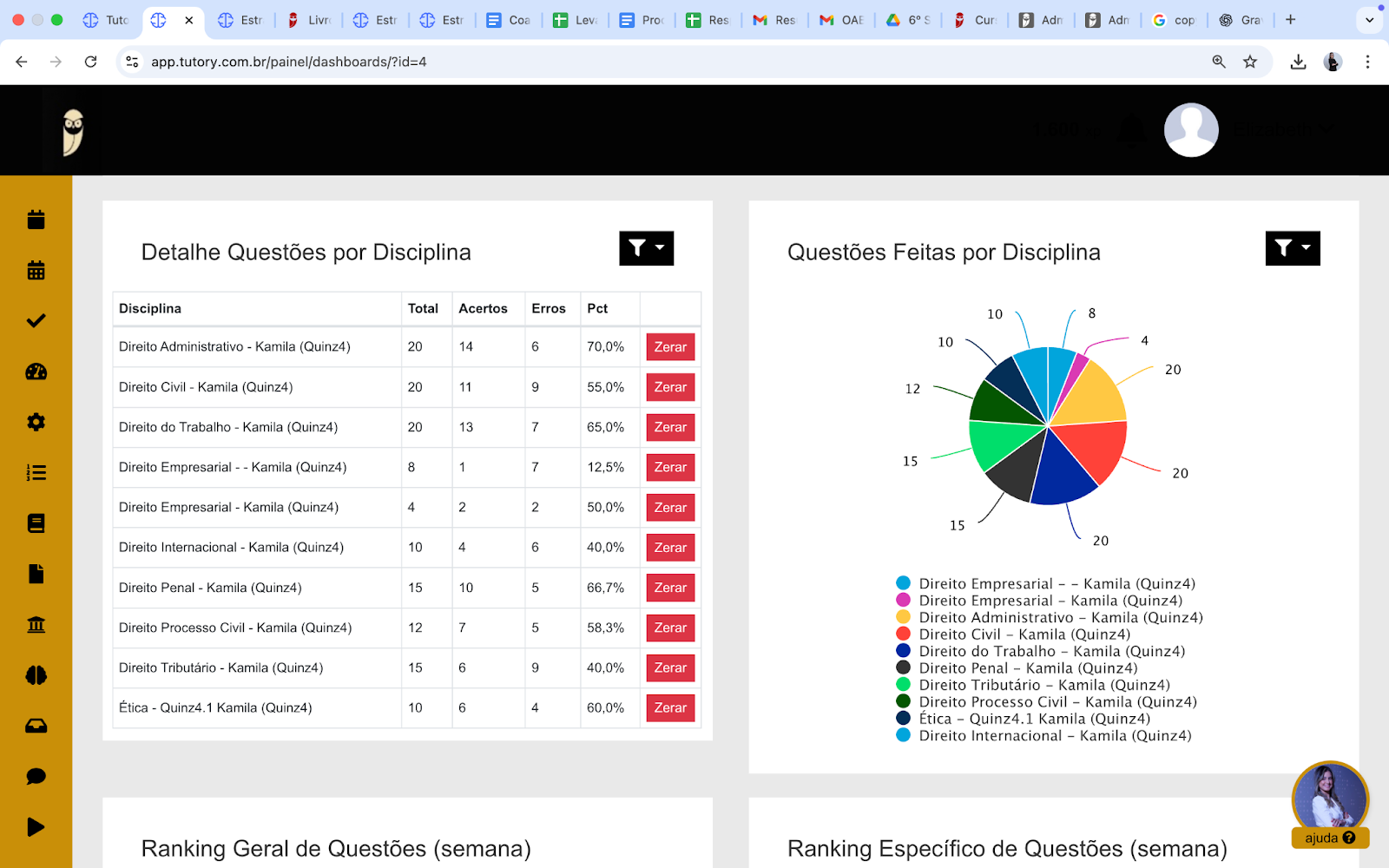
Task: Click the Acertos column header
Action: (x=483, y=308)
